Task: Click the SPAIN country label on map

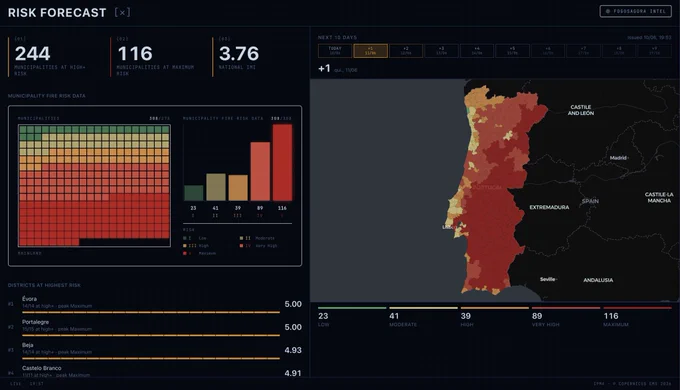Action: 590,201
